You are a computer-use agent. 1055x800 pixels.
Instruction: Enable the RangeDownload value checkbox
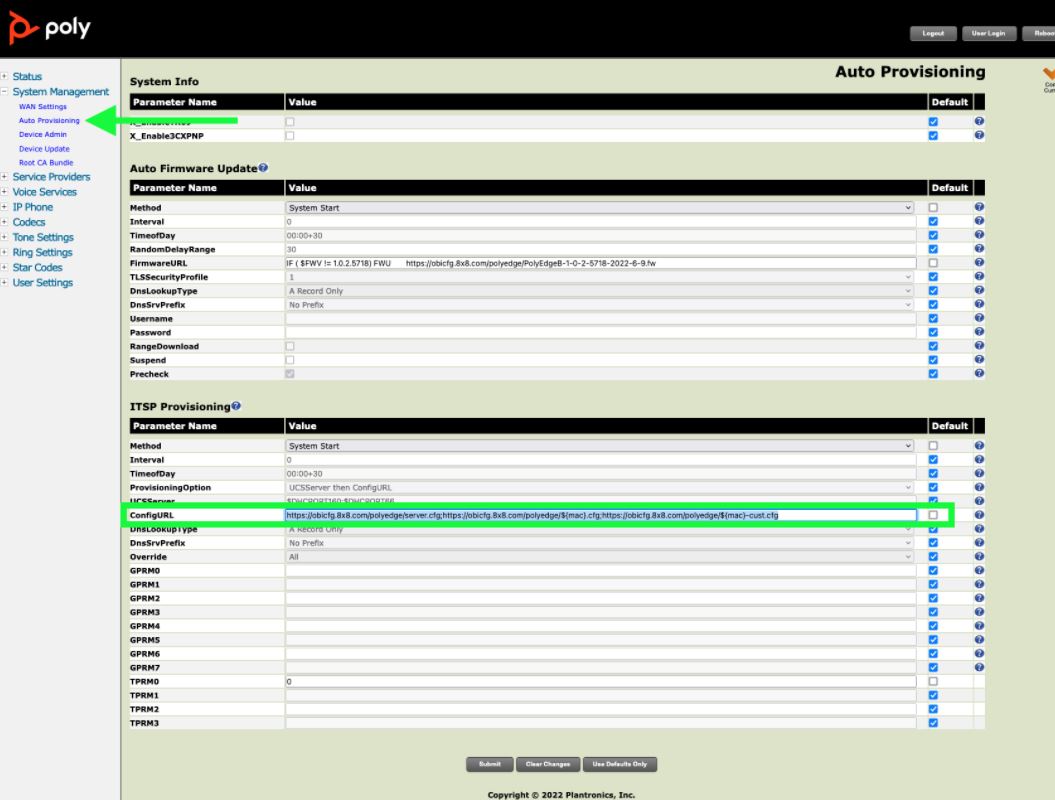[290, 346]
